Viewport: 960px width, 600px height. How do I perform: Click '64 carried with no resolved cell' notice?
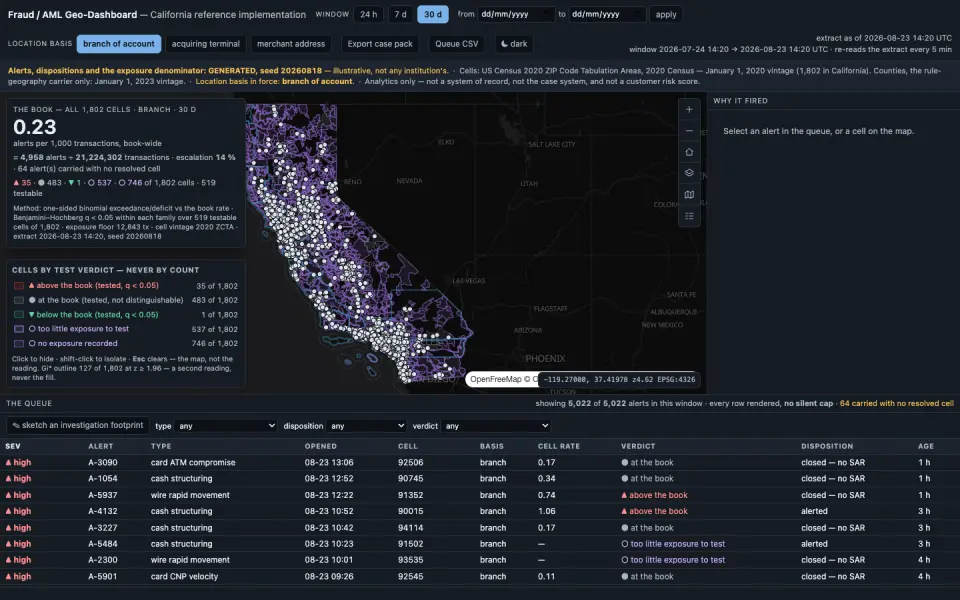(896, 403)
